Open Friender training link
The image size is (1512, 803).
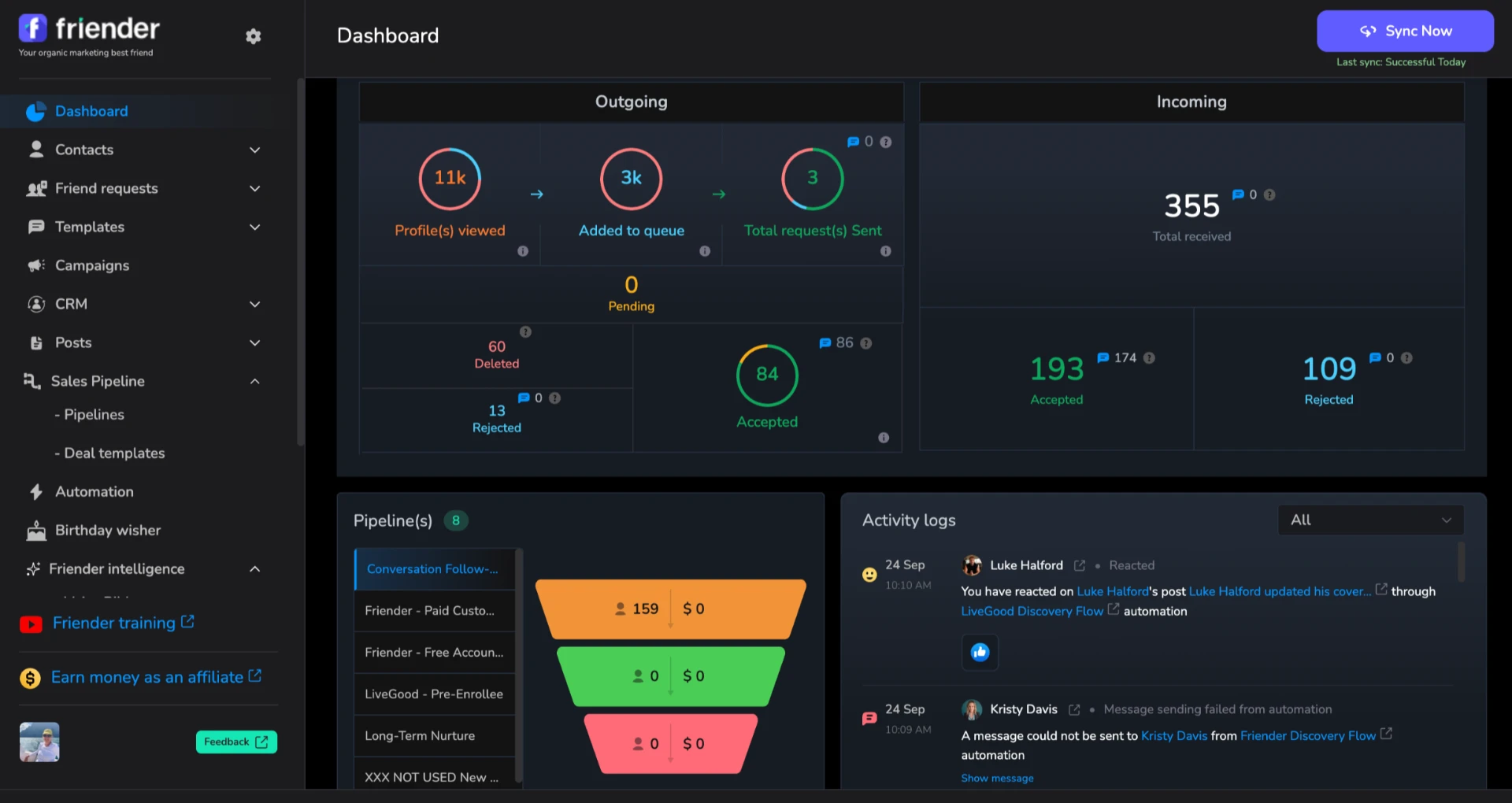pos(123,623)
